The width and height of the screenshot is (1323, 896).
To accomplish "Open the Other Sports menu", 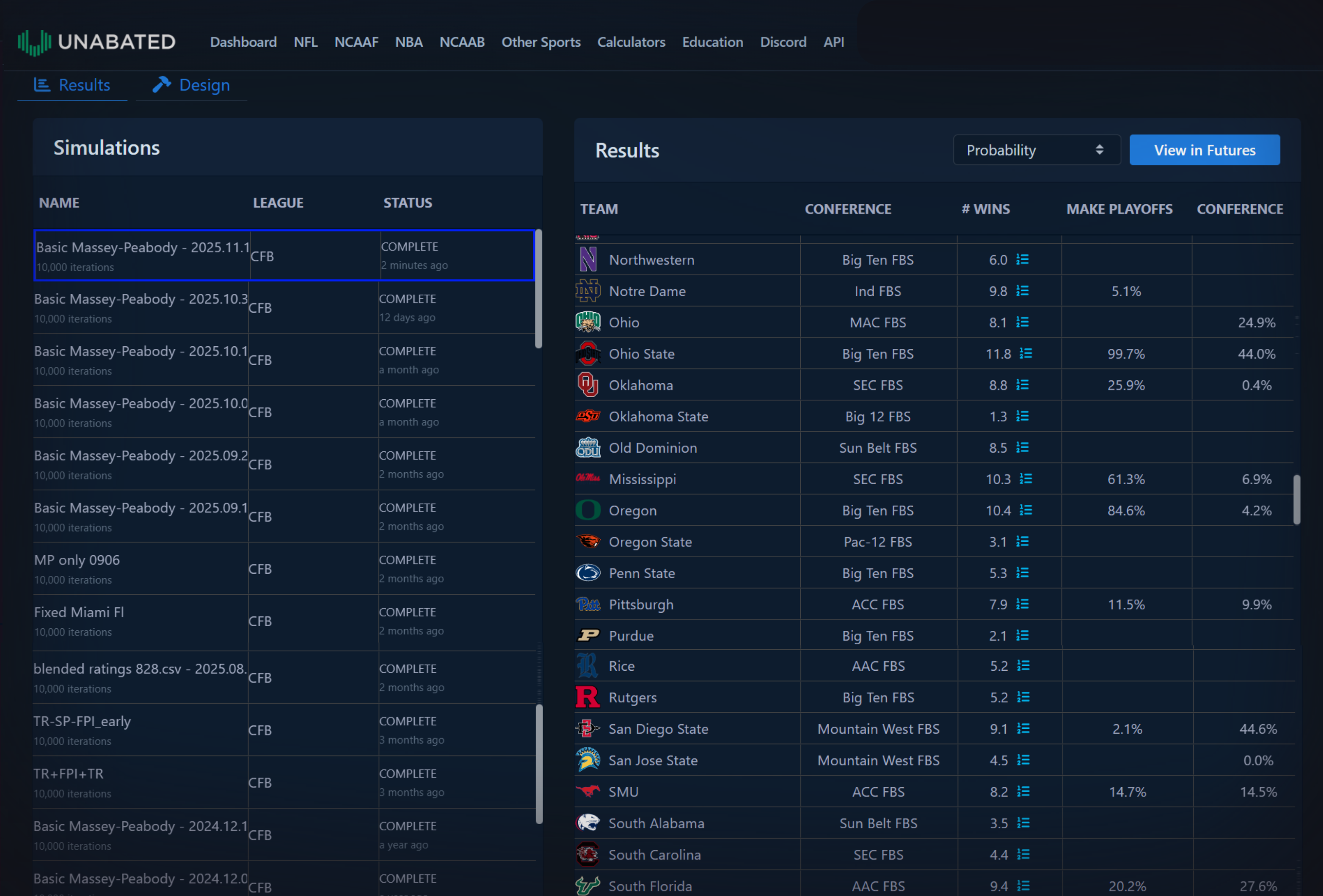I will pyautogui.click(x=541, y=42).
